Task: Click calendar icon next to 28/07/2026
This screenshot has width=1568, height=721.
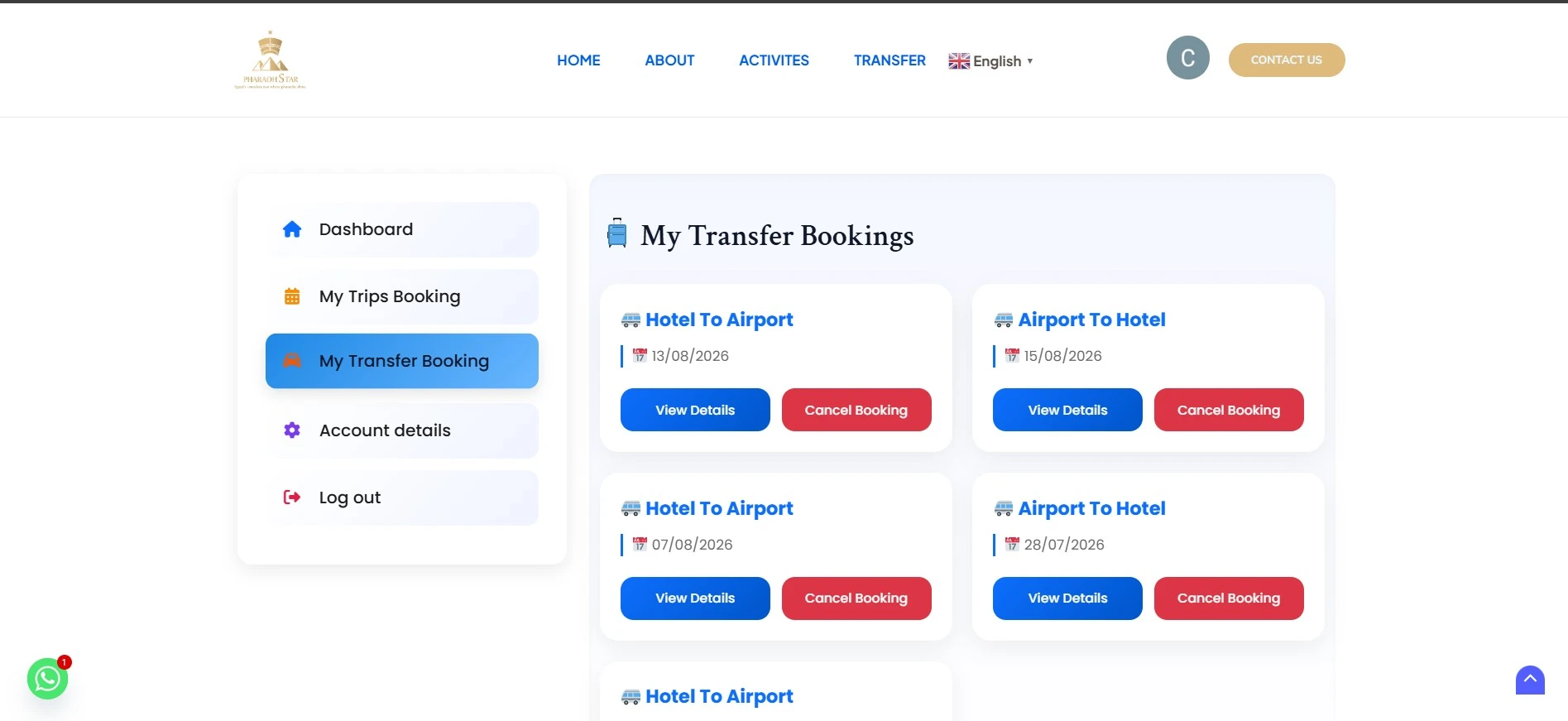Action: tap(1012, 544)
